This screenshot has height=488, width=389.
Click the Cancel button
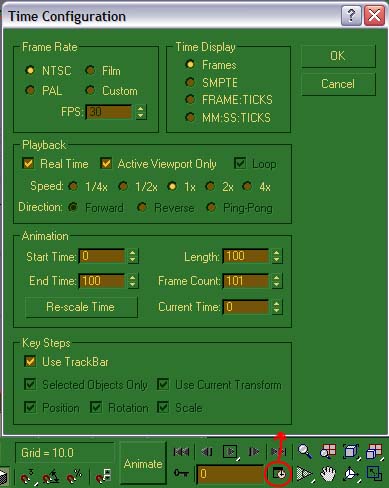click(x=338, y=84)
